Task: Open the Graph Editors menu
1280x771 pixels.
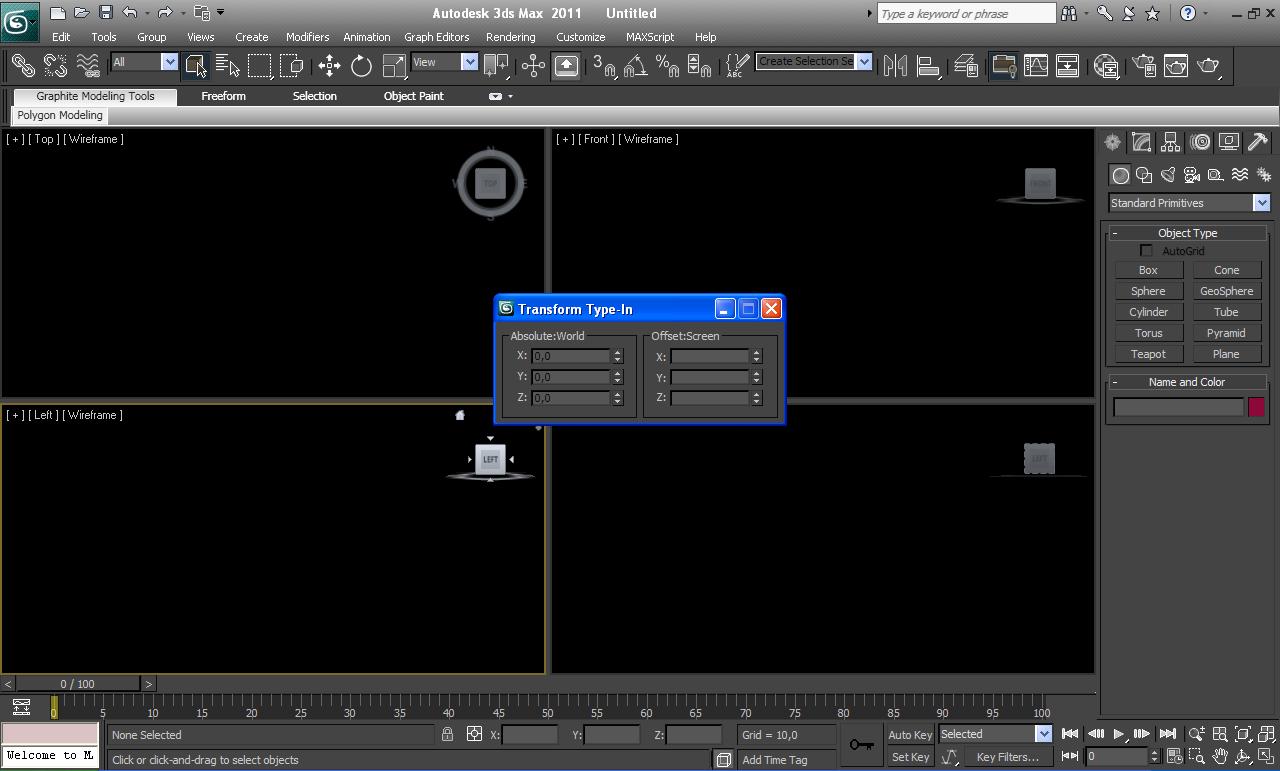Action: (436, 37)
